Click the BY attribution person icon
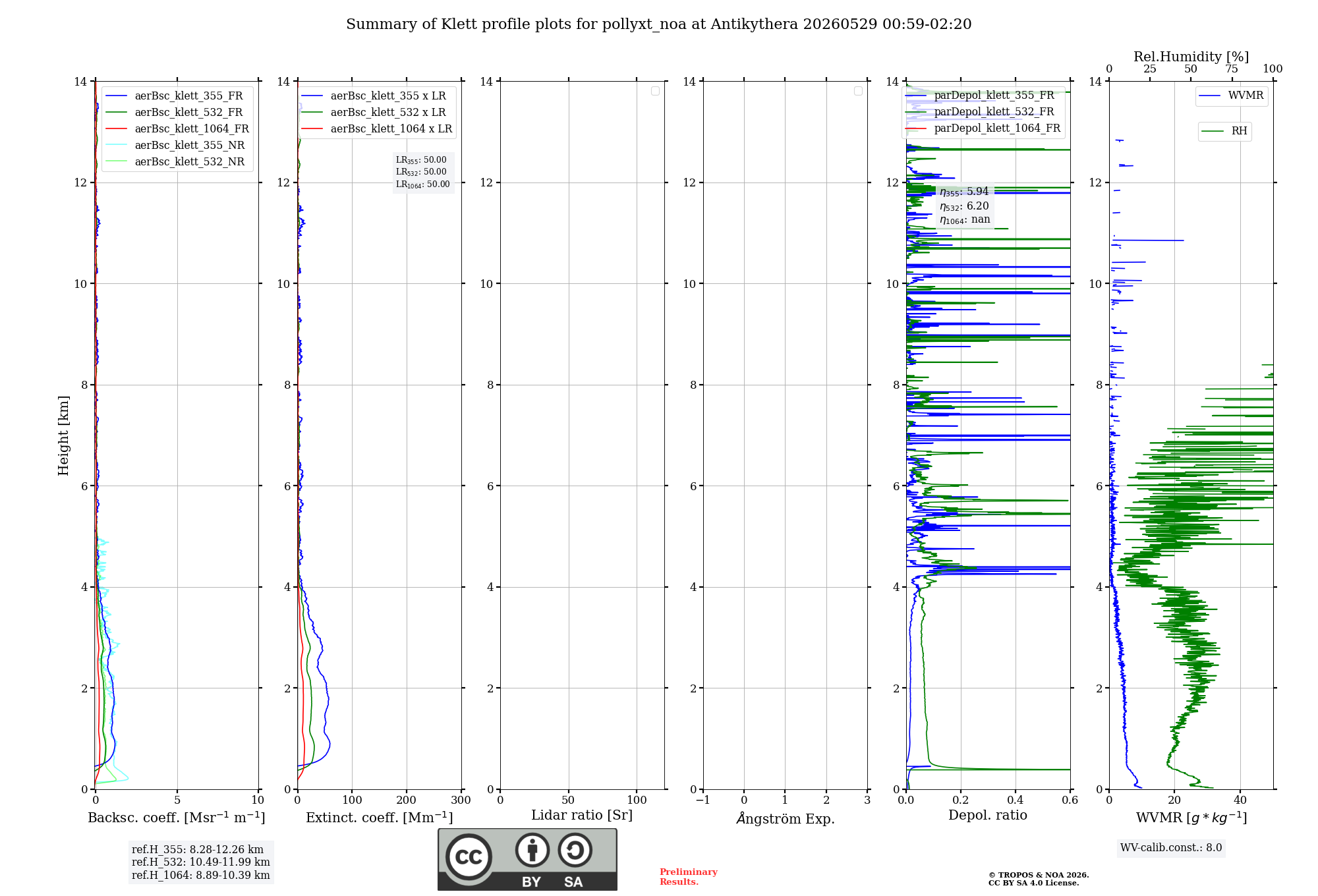The height and width of the screenshot is (896, 1318). (532, 850)
